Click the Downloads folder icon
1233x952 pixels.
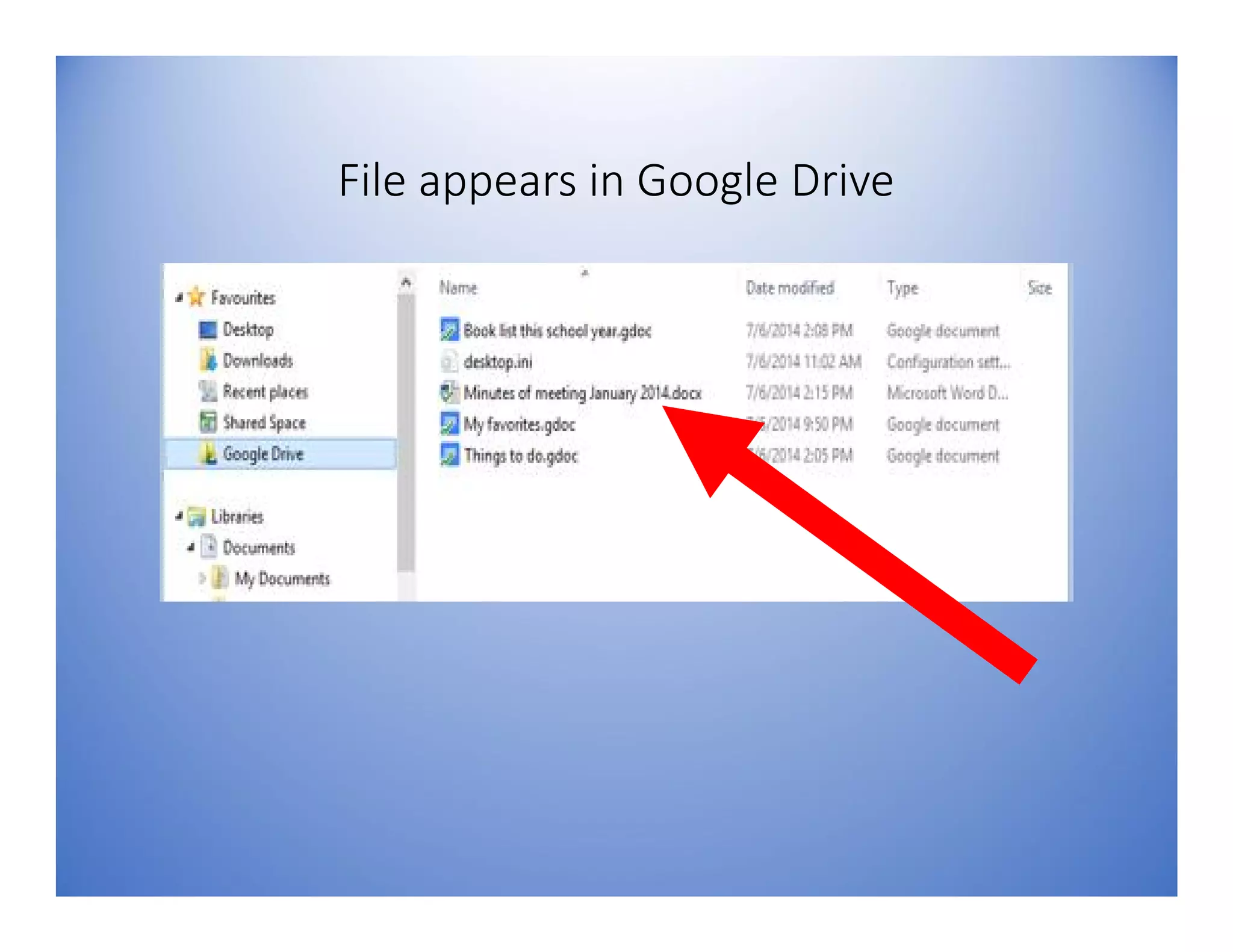[x=208, y=360]
